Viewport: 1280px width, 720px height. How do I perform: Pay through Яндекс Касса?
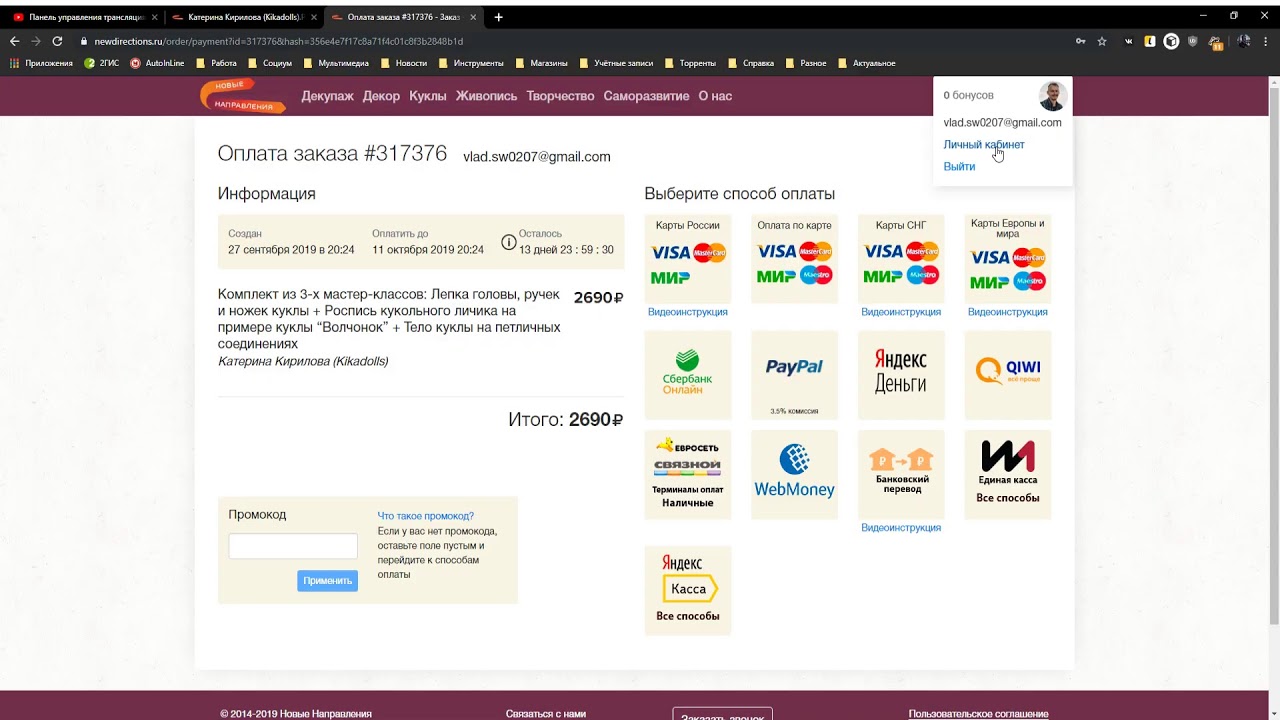(x=688, y=590)
